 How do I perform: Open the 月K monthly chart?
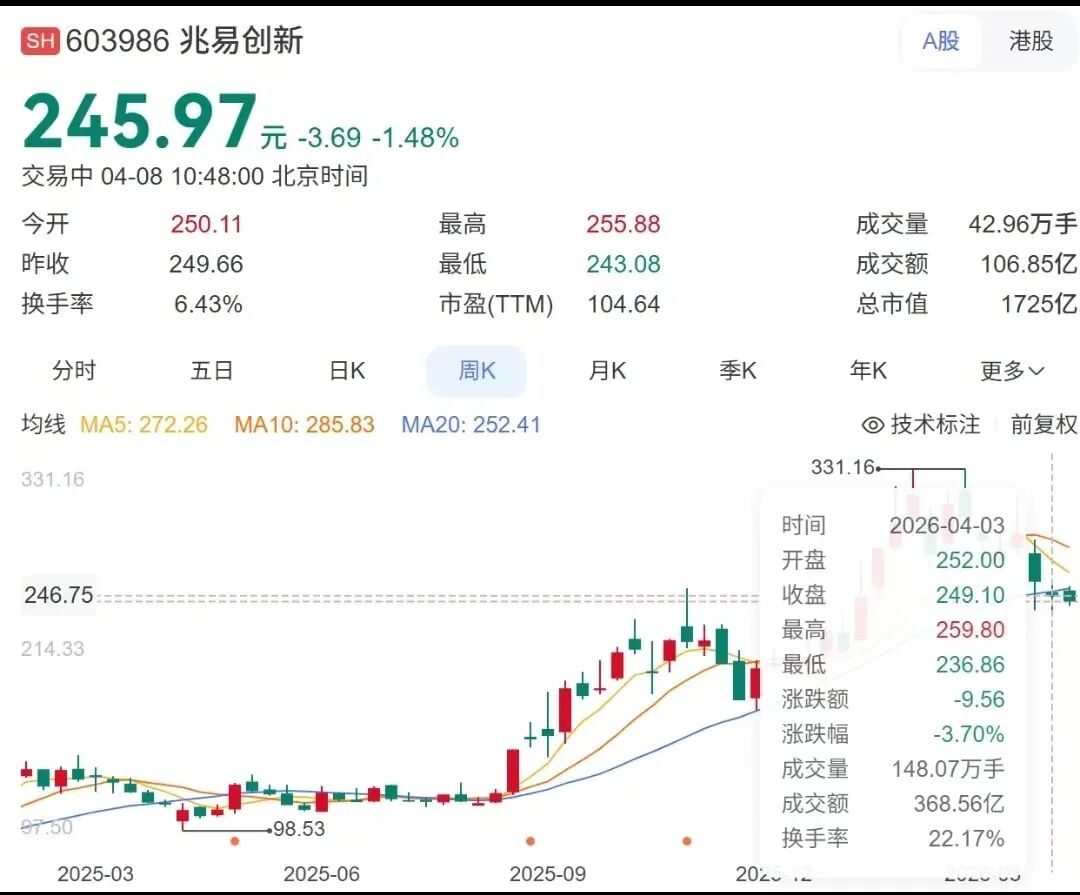pos(607,371)
